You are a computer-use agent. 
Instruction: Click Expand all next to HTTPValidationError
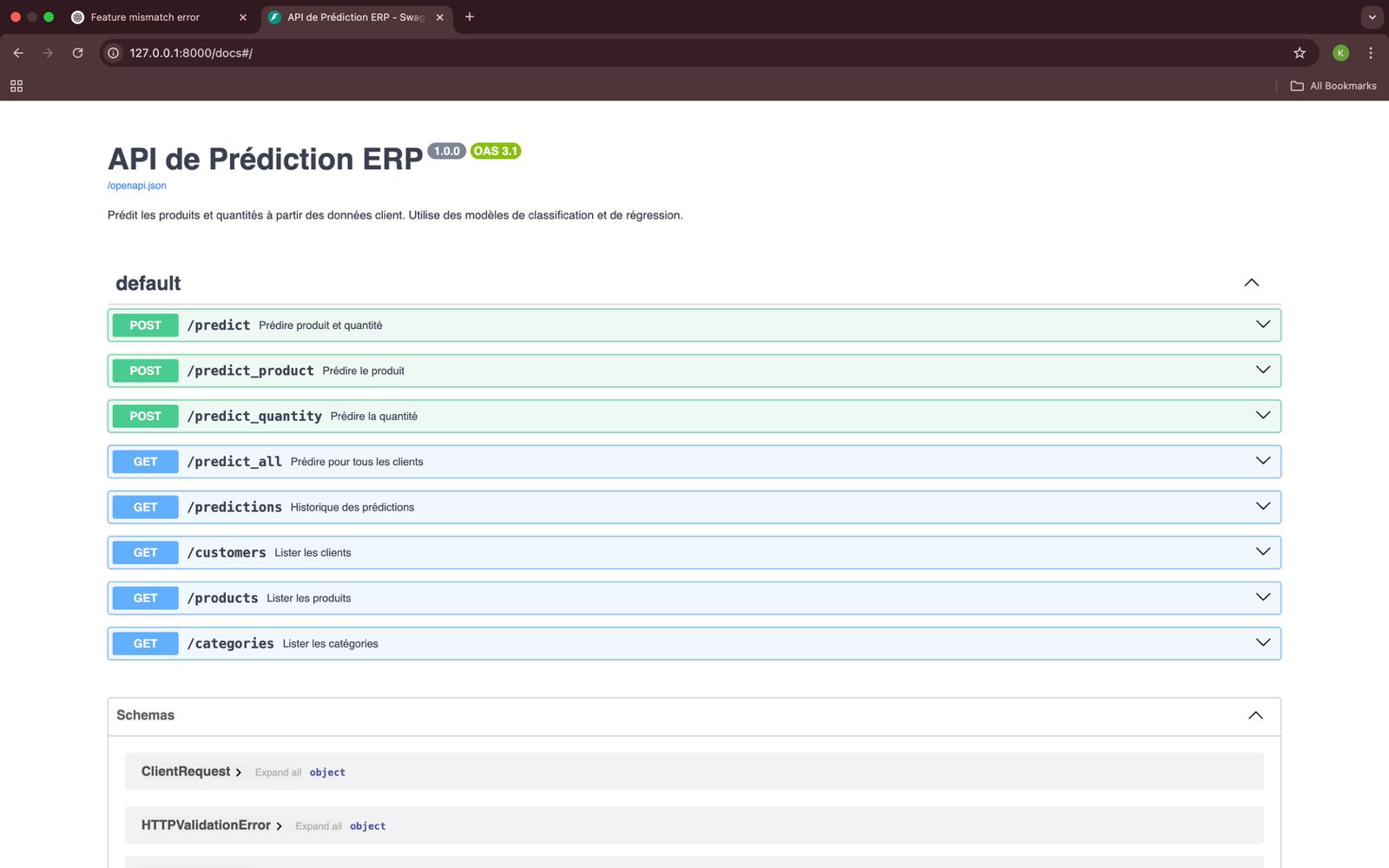point(318,825)
